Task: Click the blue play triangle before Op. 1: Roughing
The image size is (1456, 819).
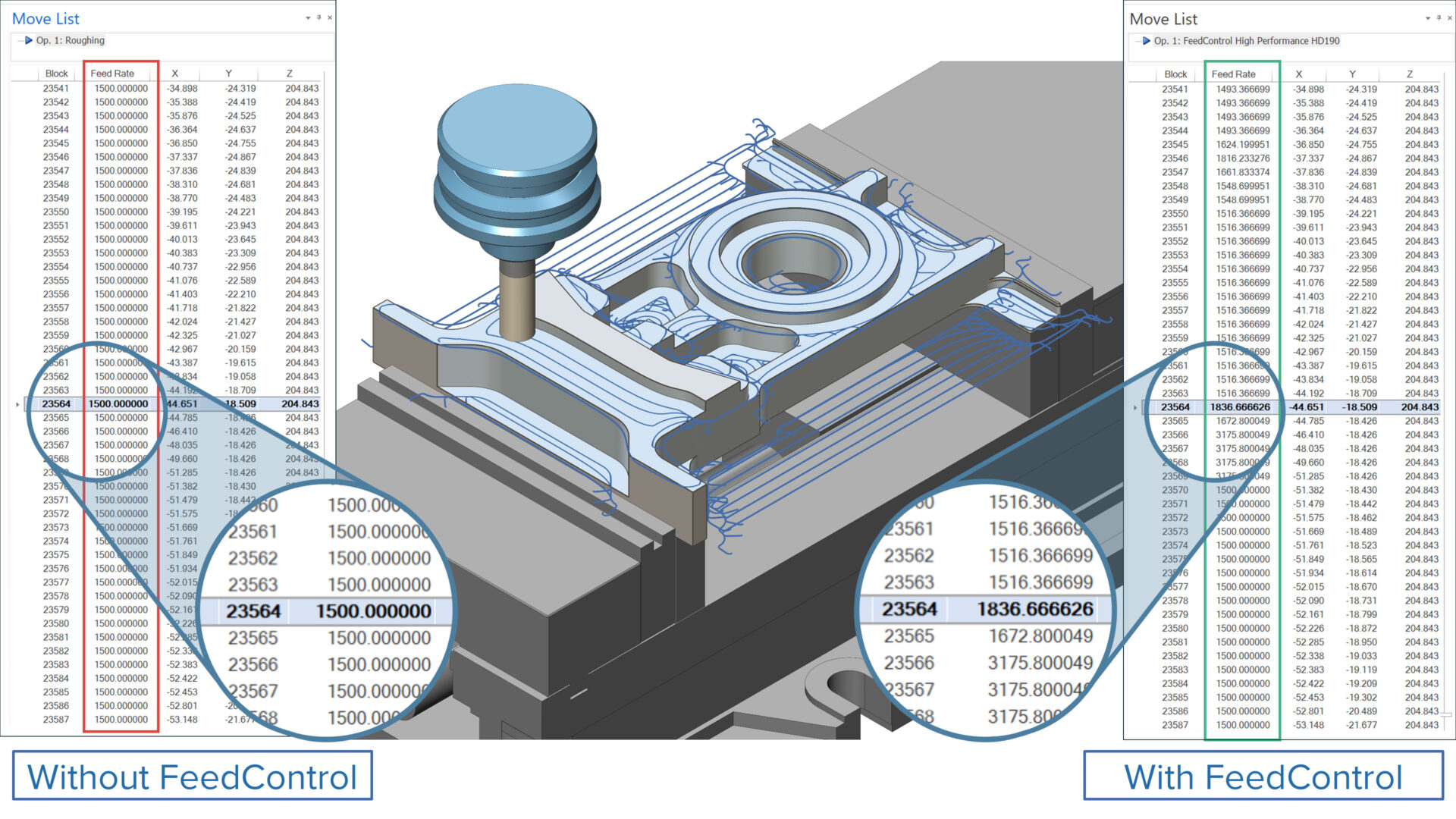Action: [28, 40]
